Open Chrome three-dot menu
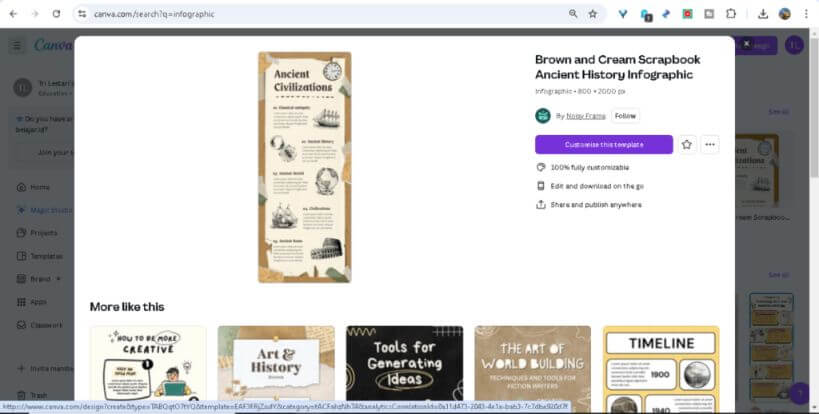819x414 pixels. click(806, 14)
